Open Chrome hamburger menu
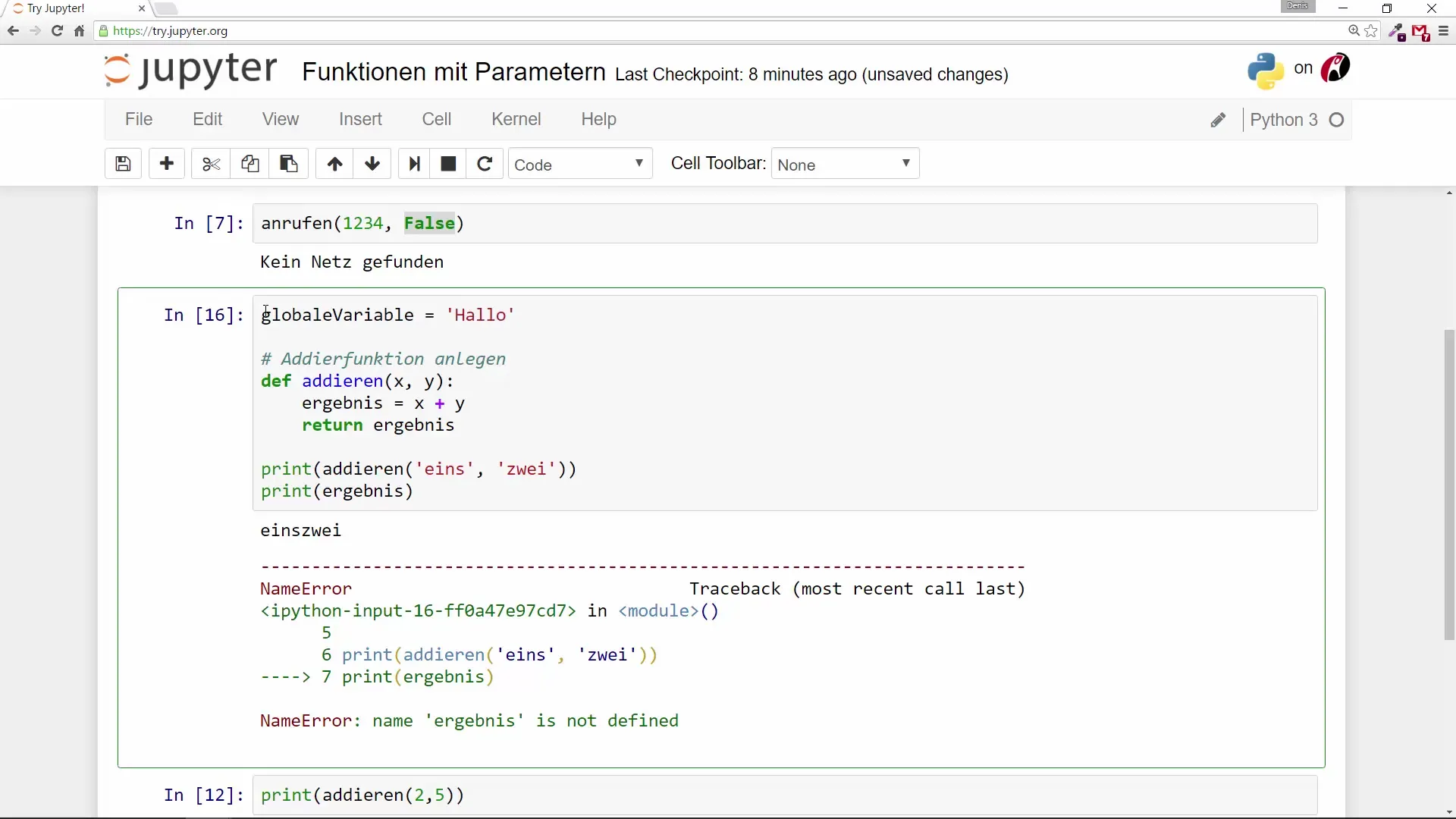This screenshot has height=819, width=1456. [x=1443, y=31]
